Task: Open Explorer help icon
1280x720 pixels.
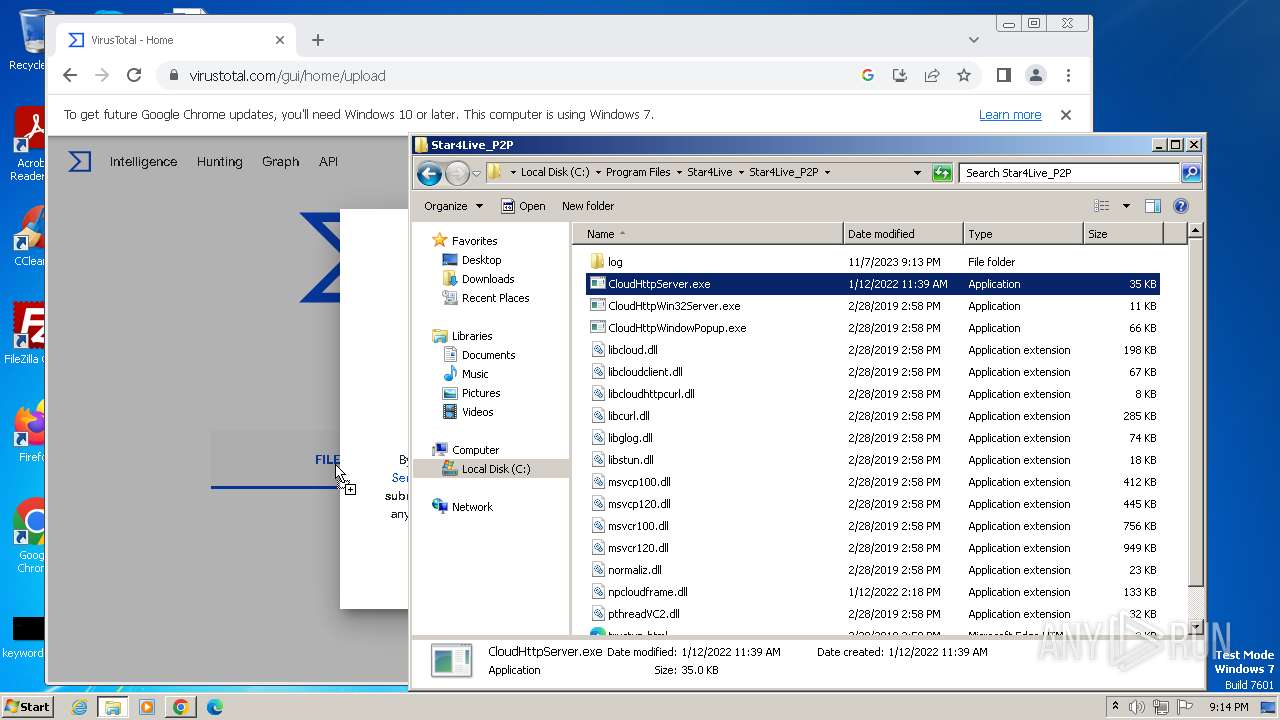Action: pos(1181,206)
